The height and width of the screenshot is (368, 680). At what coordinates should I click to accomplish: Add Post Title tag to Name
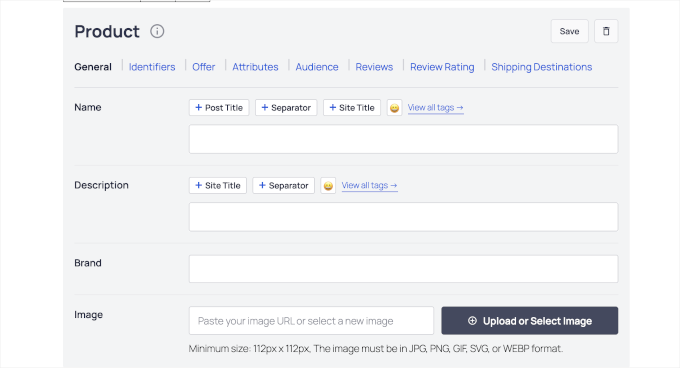click(219, 107)
